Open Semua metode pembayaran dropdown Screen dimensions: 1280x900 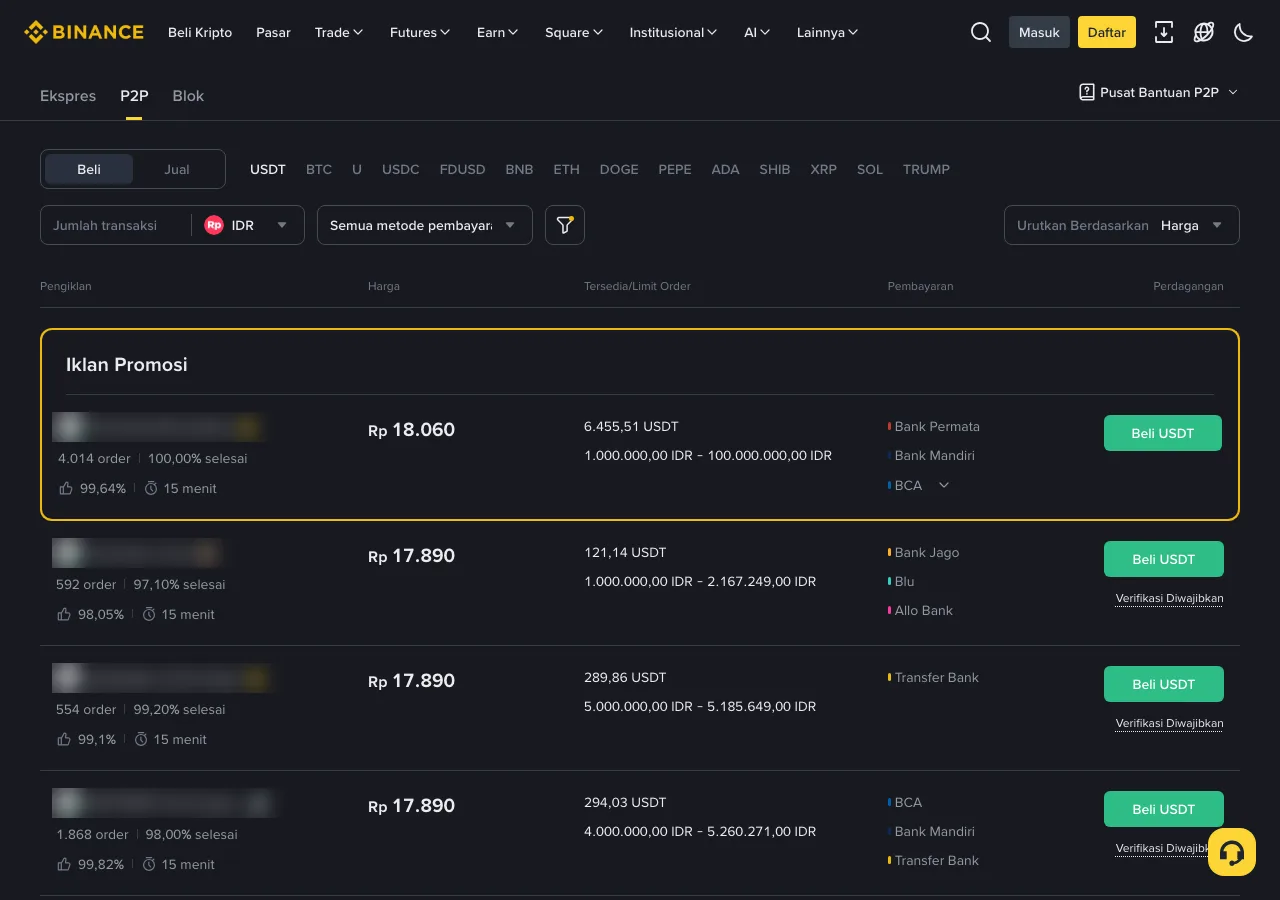tap(425, 225)
